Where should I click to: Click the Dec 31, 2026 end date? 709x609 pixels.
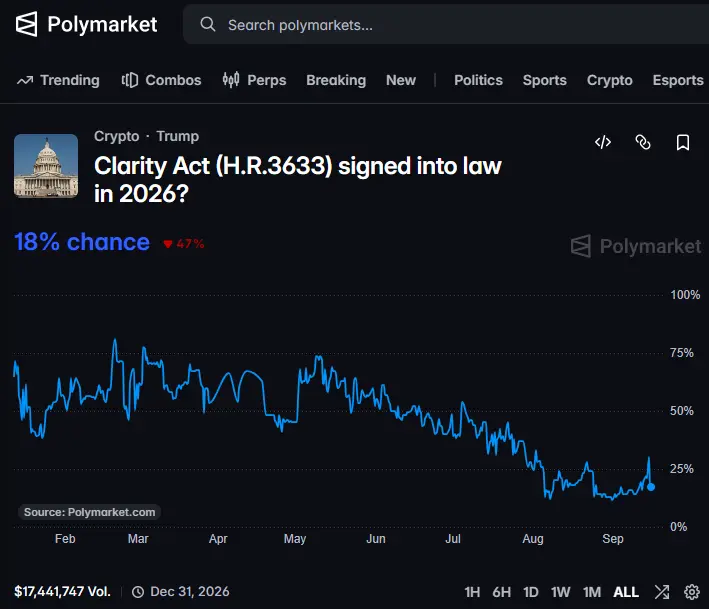(189, 591)
